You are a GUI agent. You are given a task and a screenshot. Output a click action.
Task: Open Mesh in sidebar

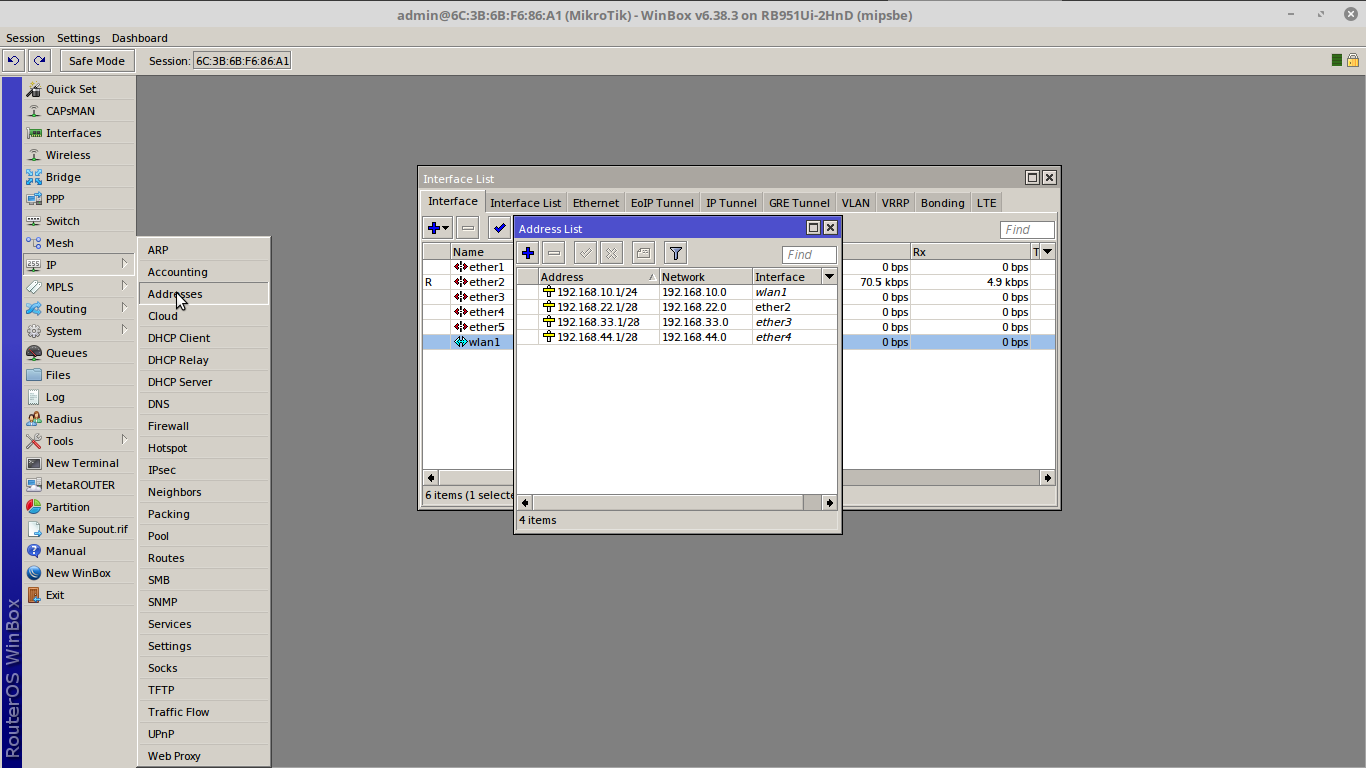(79, 243)
